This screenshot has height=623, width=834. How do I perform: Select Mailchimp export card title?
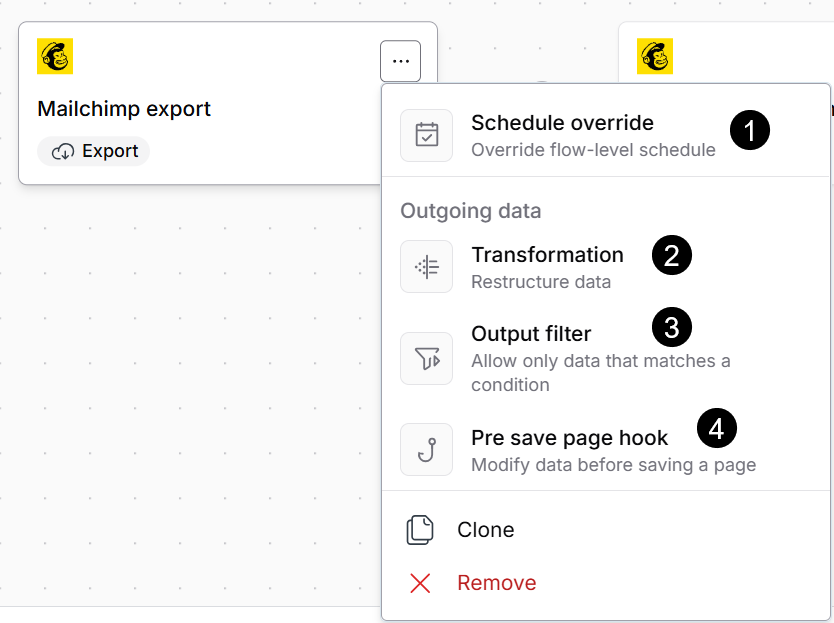point(124,109)
